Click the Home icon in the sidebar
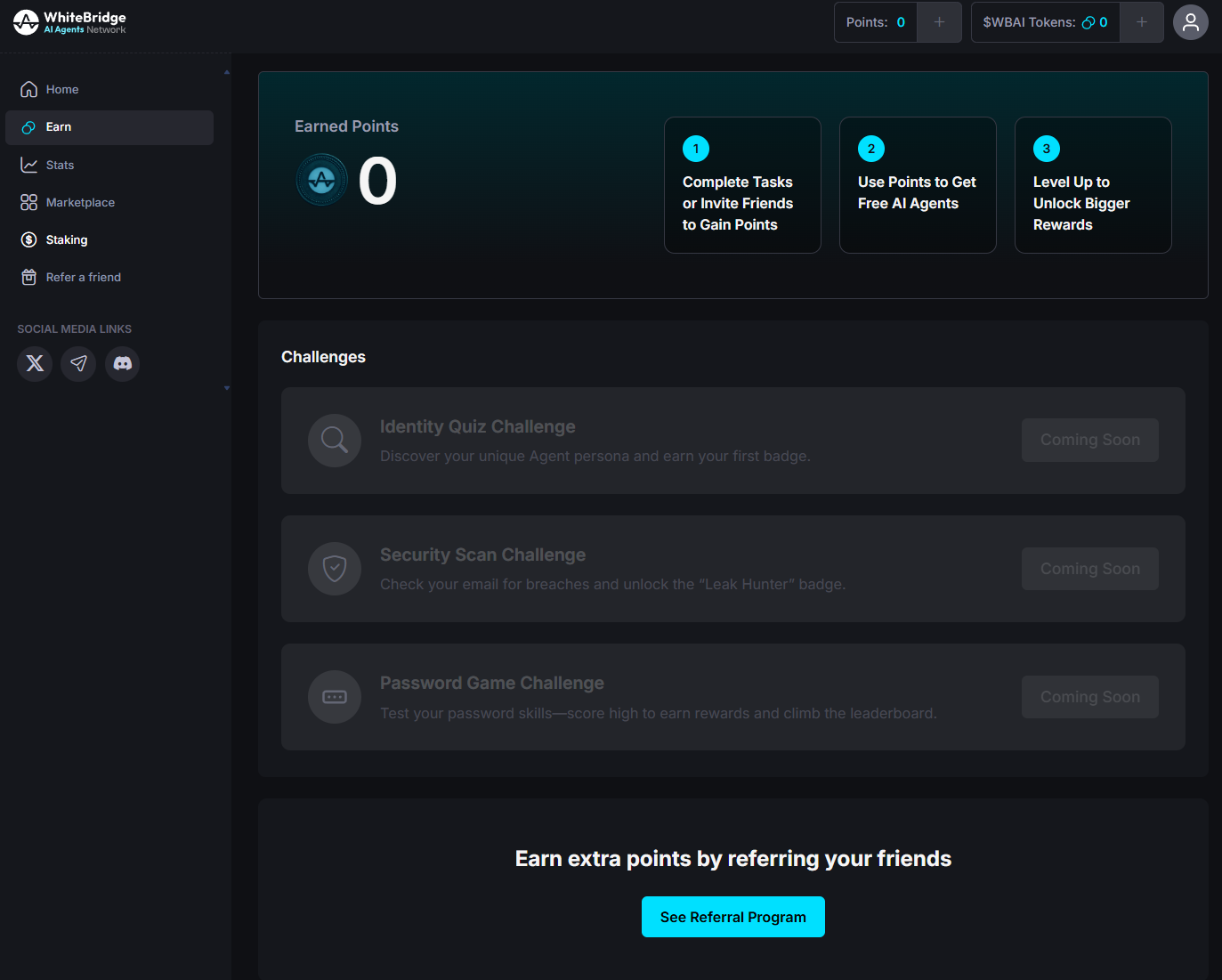Viewport: 1222px width, 980px height. pos(29,89)
